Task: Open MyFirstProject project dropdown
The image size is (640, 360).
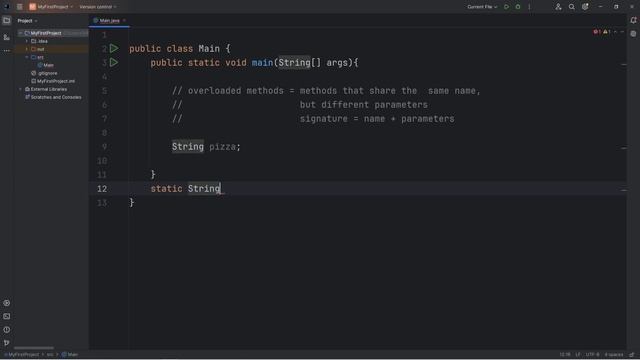Action: coord(51,7)
